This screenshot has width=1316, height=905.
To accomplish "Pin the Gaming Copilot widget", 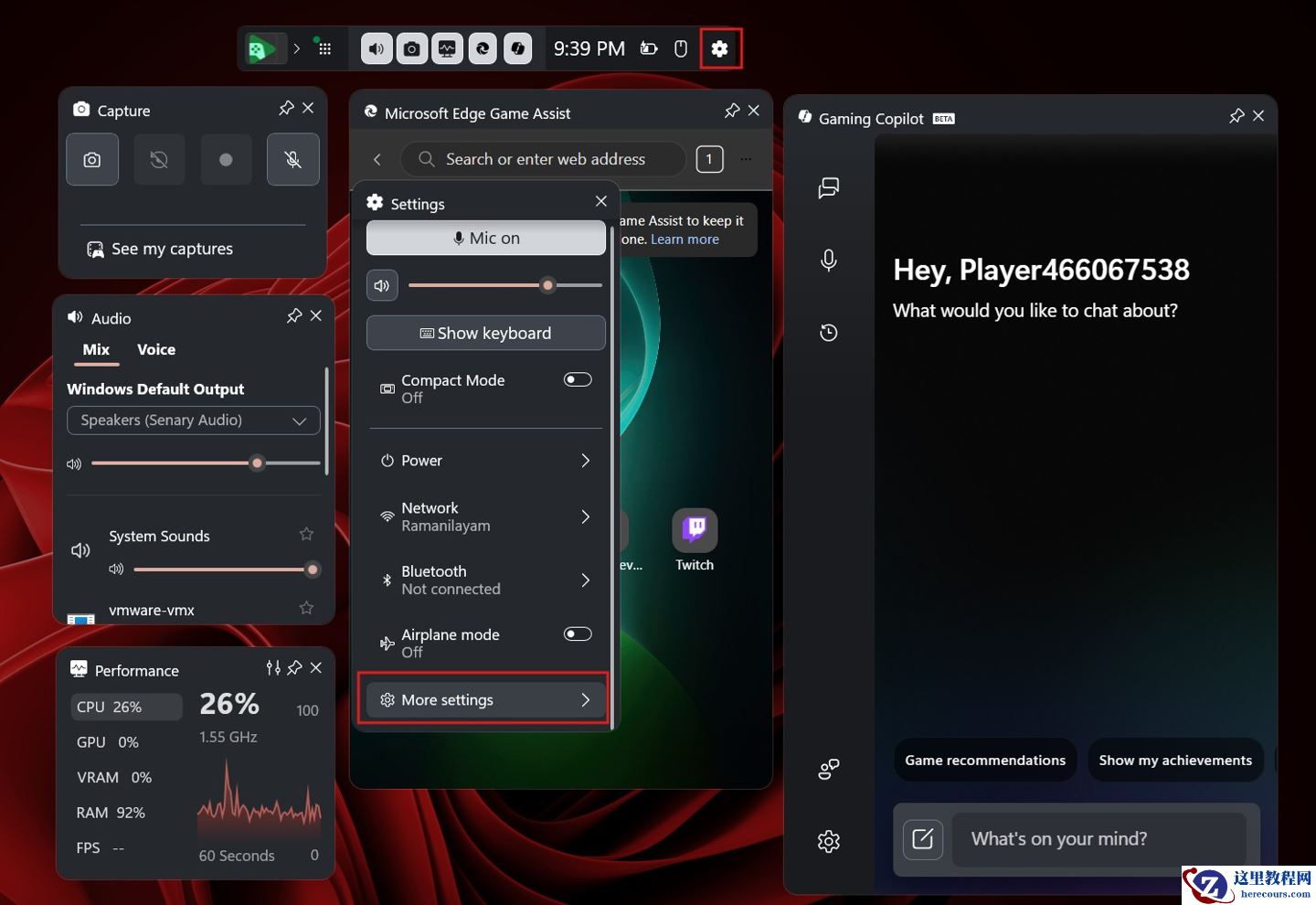I will click(x=1236, y=116).
